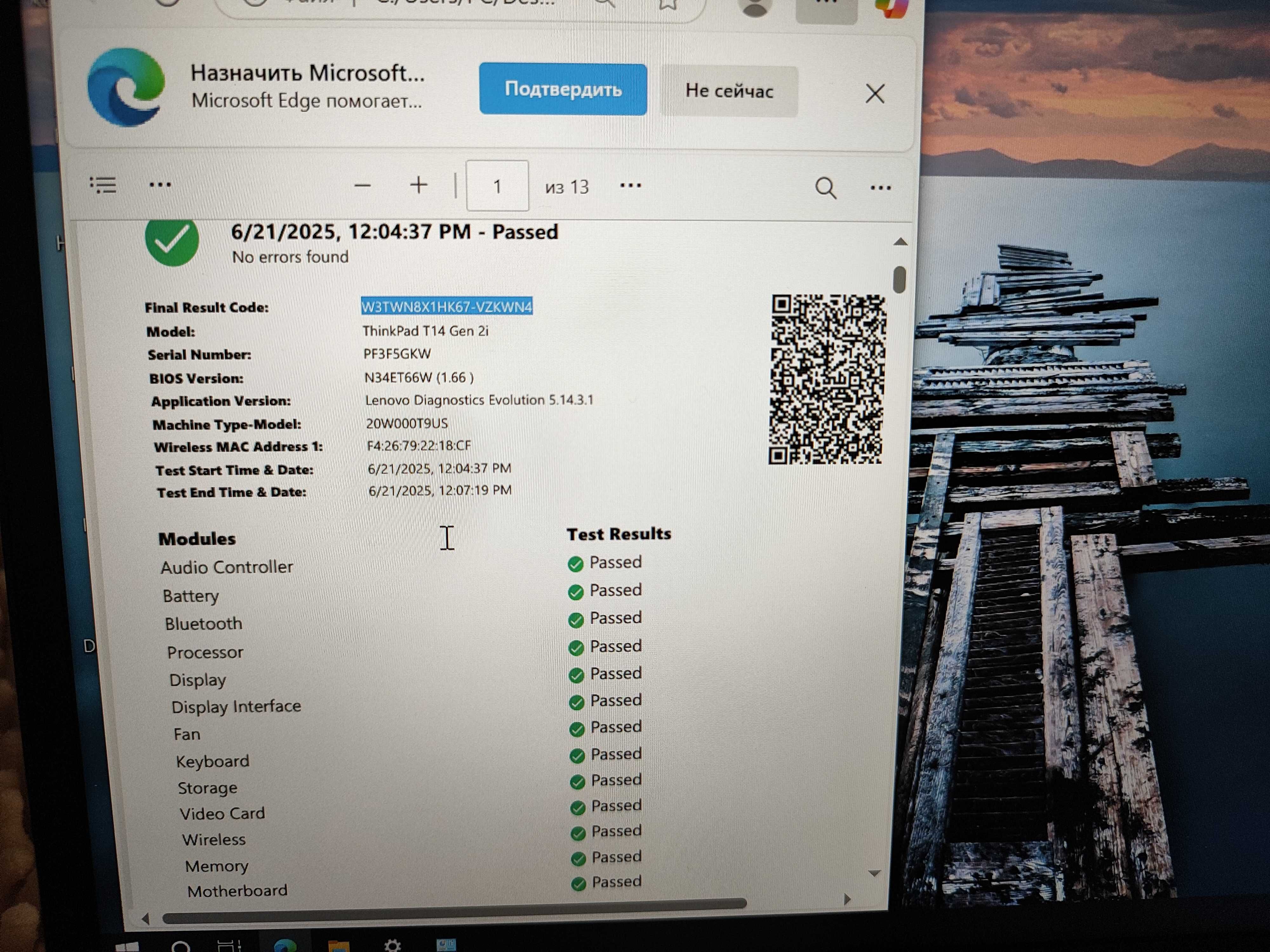The width and height of the screenshot is (1270, 952).
Task: Click the horizontal scrollbar left arrow
Action: click(x=145, y=919)
